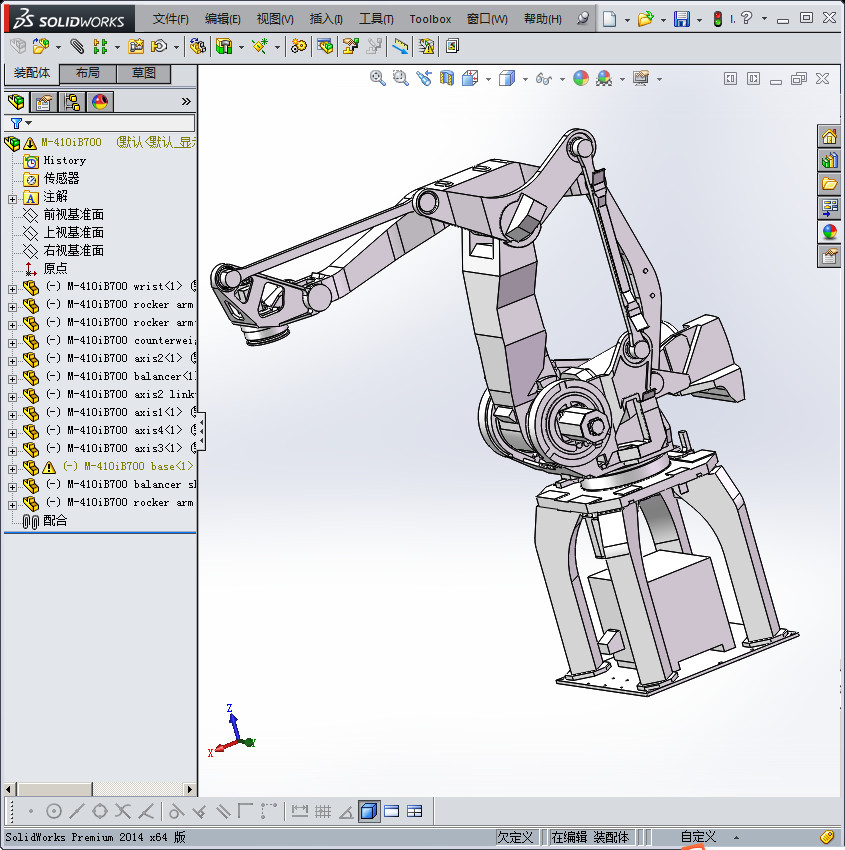Open the 工具(T) menu
Screen dimensions: 845x850
click(376, 19)
